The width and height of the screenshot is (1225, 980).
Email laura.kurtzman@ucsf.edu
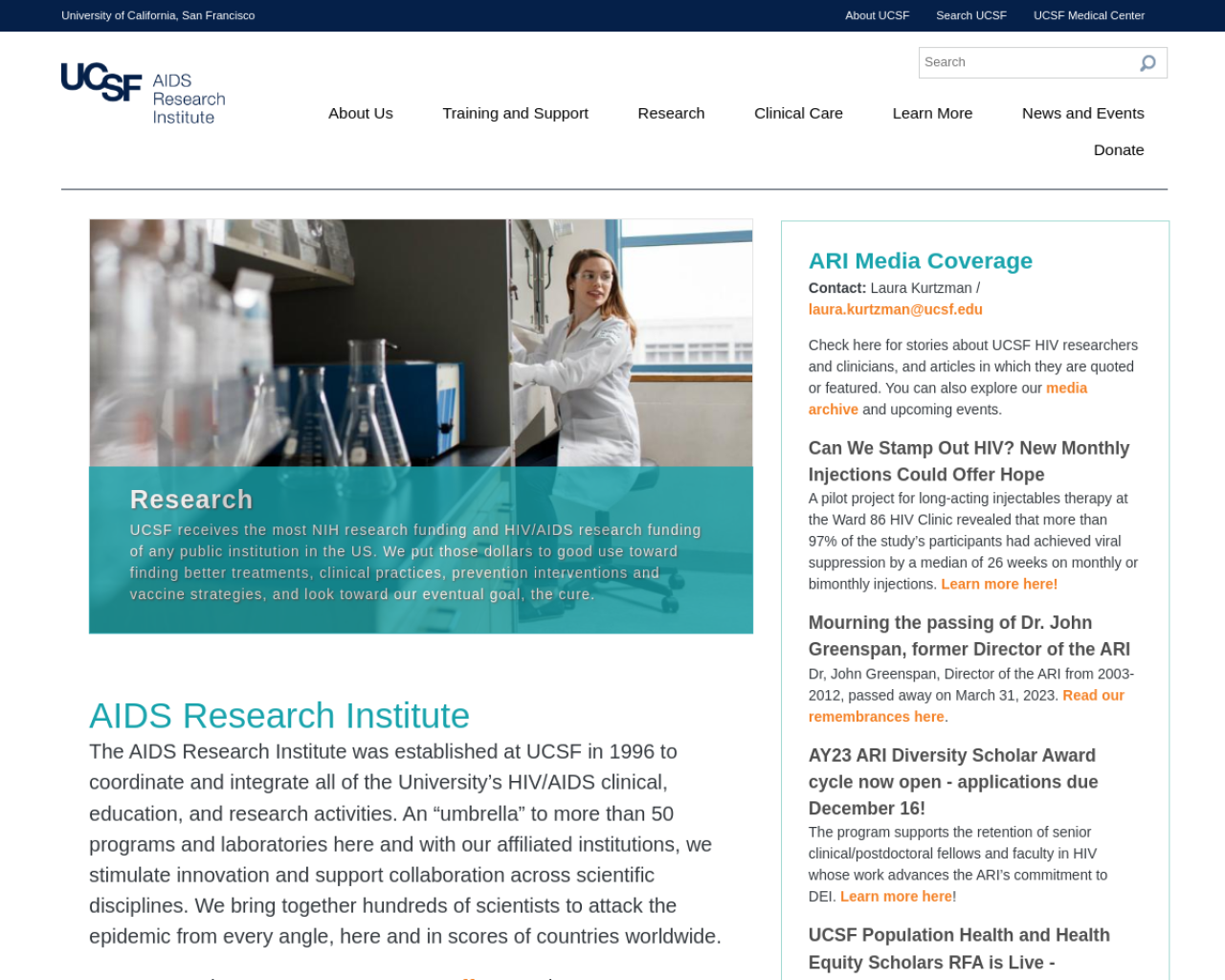point(895,309)
